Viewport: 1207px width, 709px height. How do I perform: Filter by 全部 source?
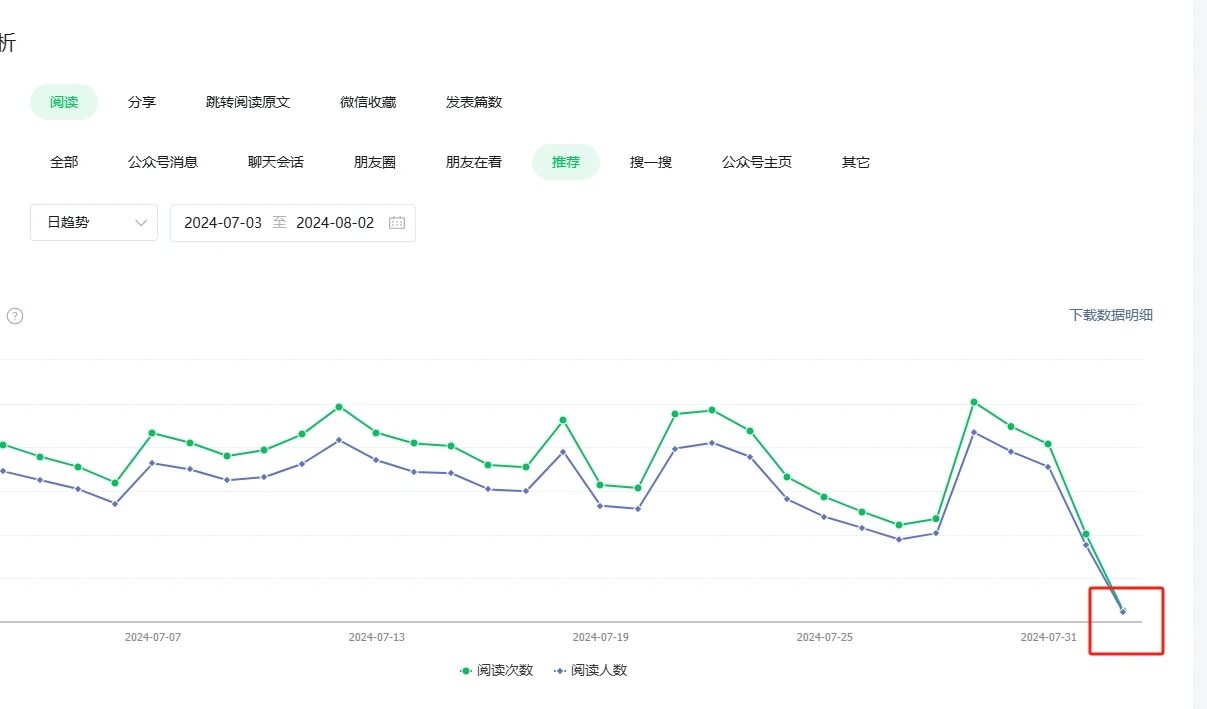(x=64, y=162)
